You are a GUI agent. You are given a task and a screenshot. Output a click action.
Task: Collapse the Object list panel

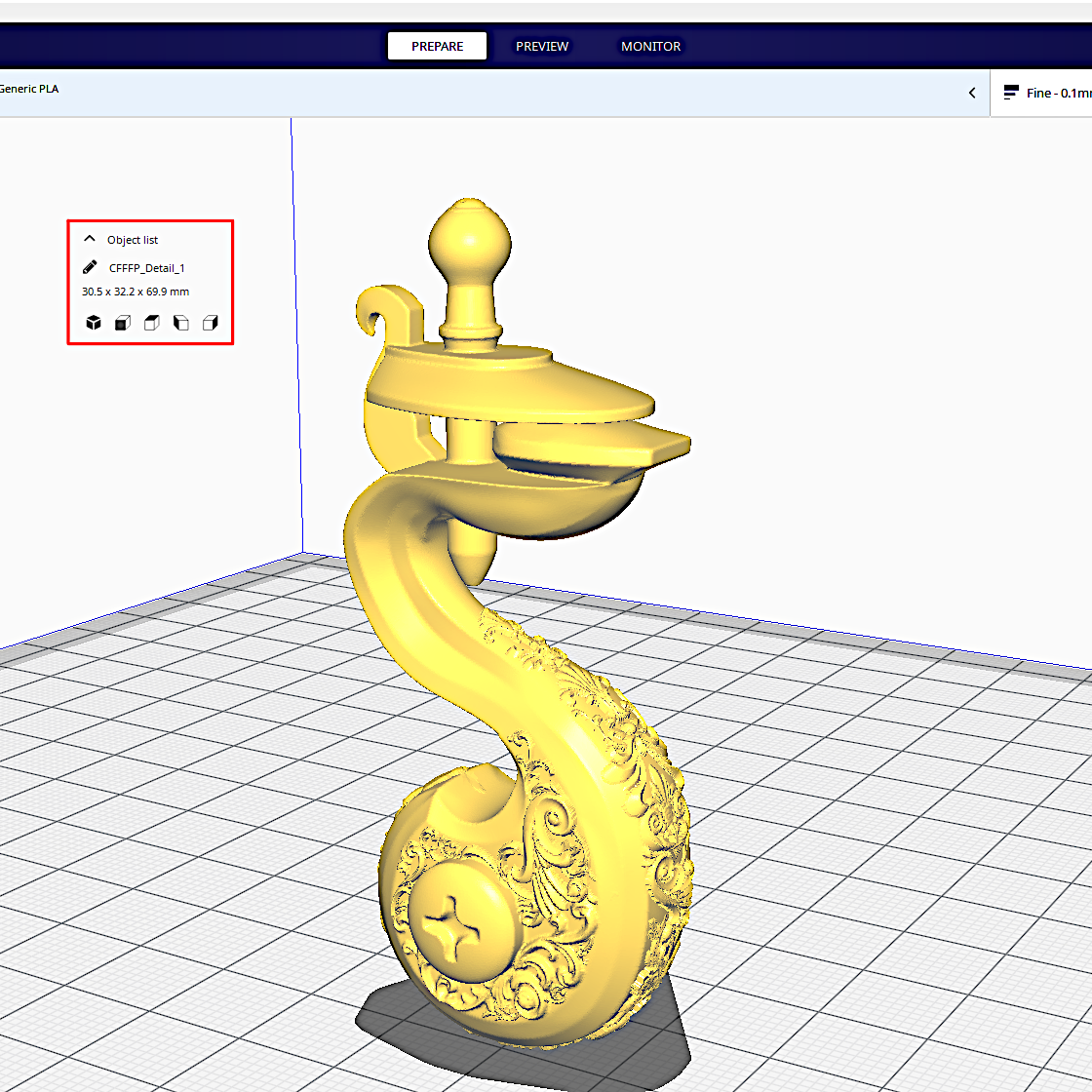[x=89, y=238]
